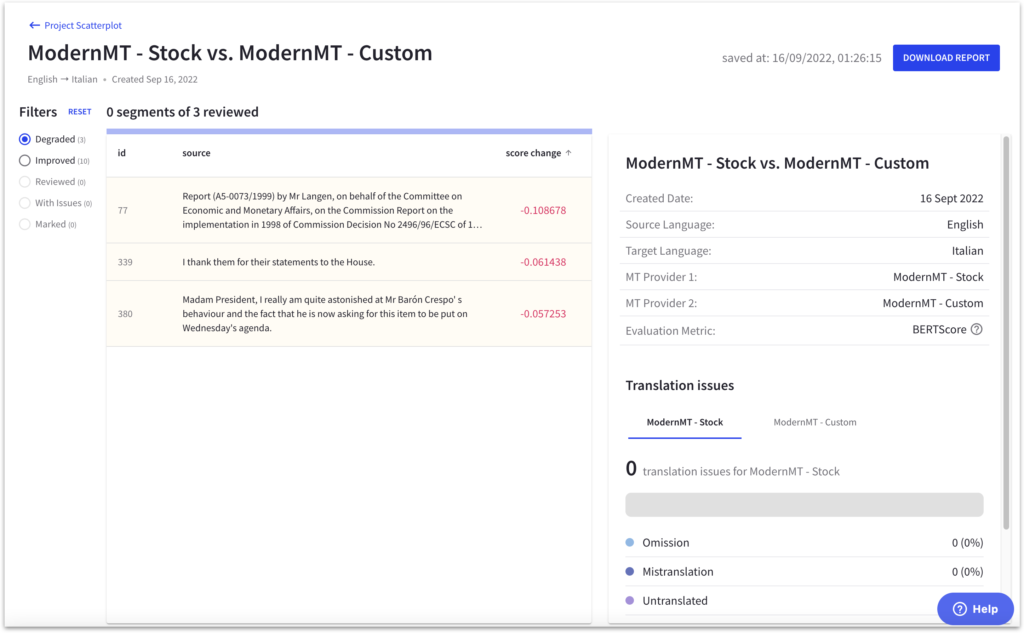Click the saved at timestamp text

[801, 58]
